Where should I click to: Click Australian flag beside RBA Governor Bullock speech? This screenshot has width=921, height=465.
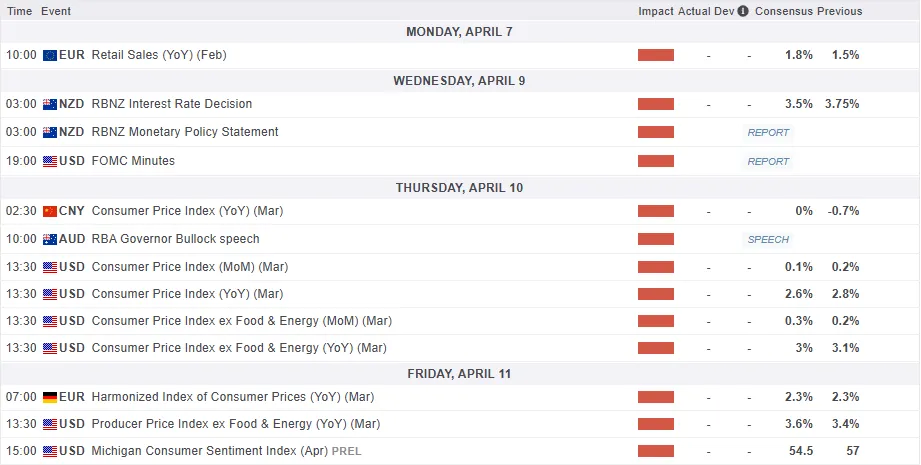(50, 239)
